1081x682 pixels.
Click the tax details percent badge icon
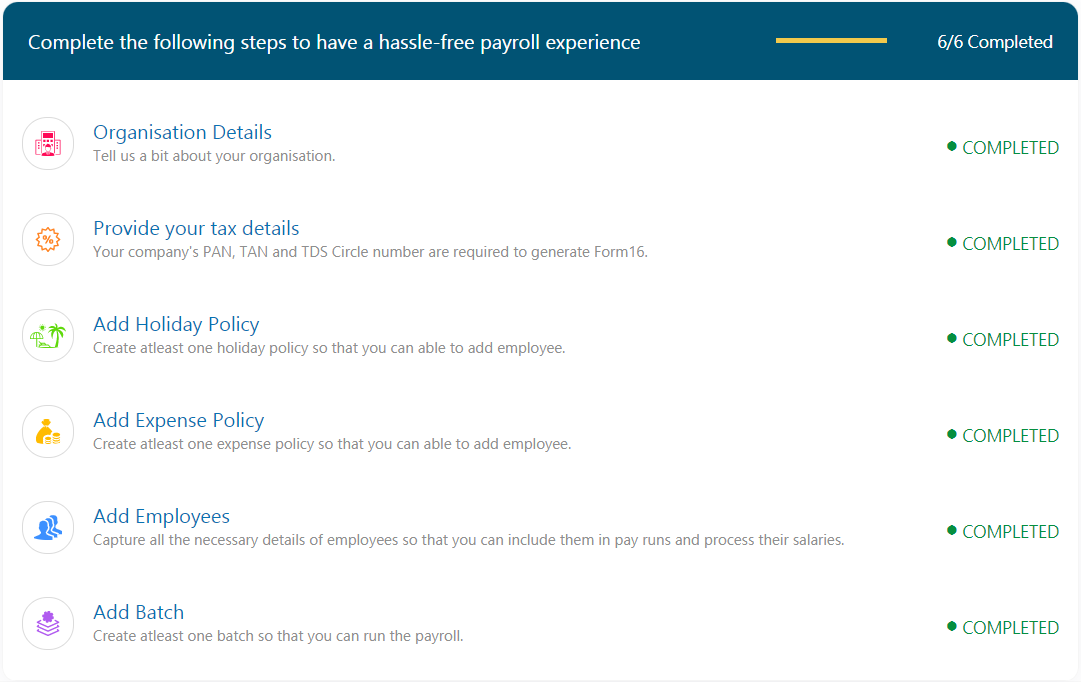[x=48, y=239]
